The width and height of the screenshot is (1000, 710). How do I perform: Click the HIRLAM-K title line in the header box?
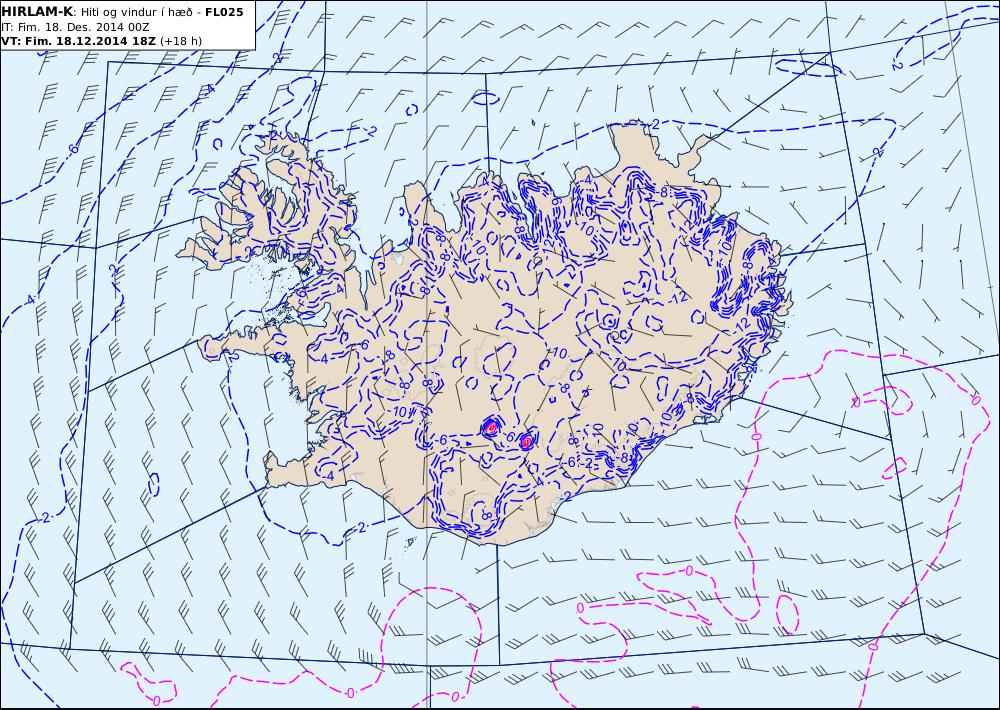[122, 12]
